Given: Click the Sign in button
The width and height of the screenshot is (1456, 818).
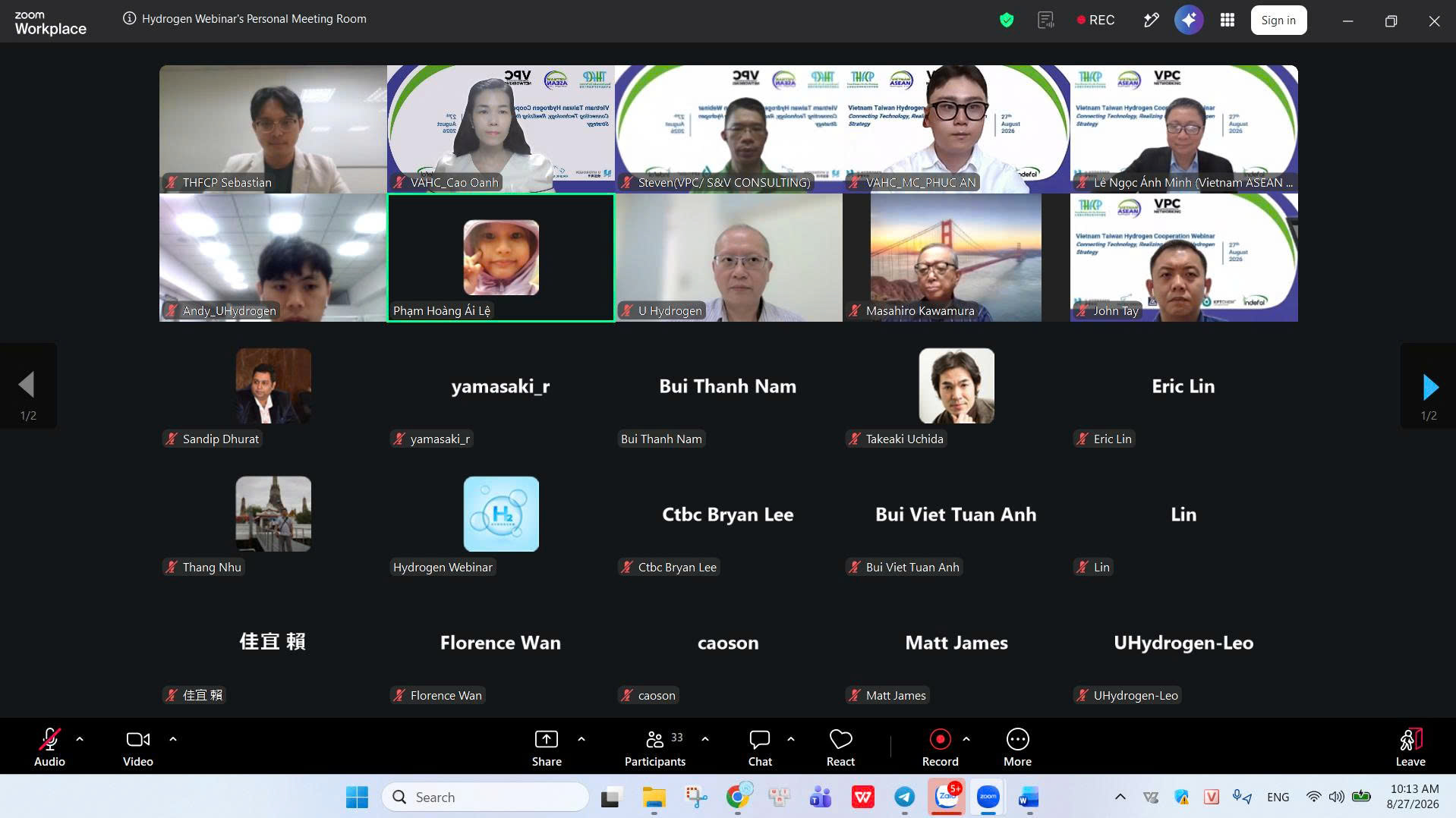Looking at the screenshot, I should 1278,20.
